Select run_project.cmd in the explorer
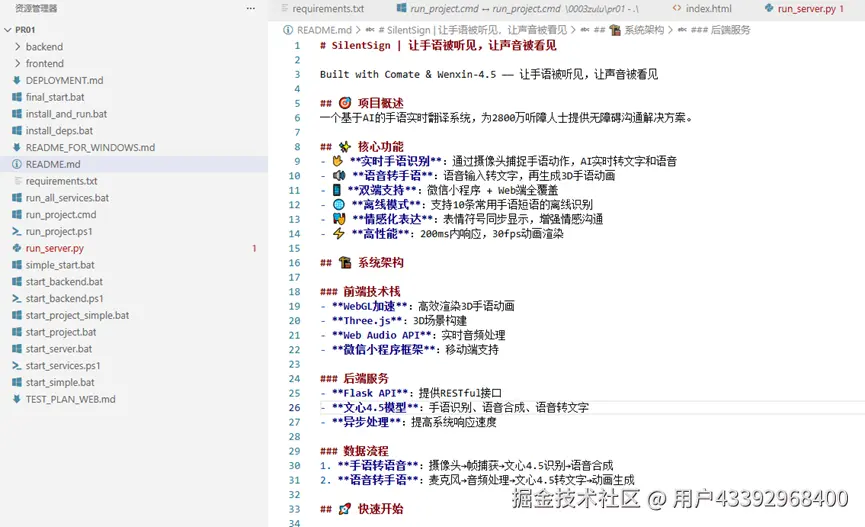Screen dimensions: 865x527 point(61,215)
